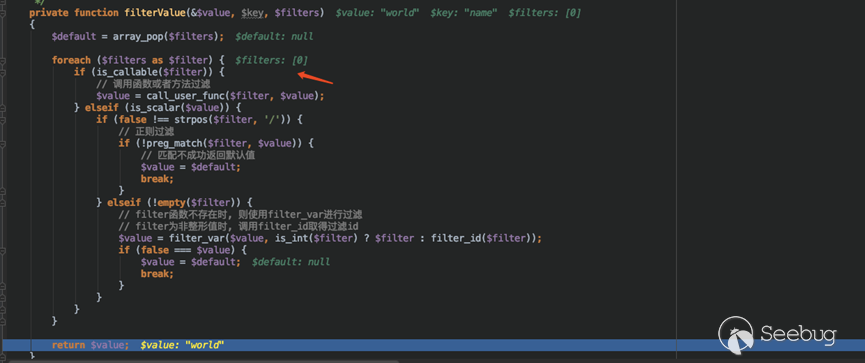Collapse the foreach loop fold marker
The width and height of the screenshot is (865, 363).
pos(2,60)
